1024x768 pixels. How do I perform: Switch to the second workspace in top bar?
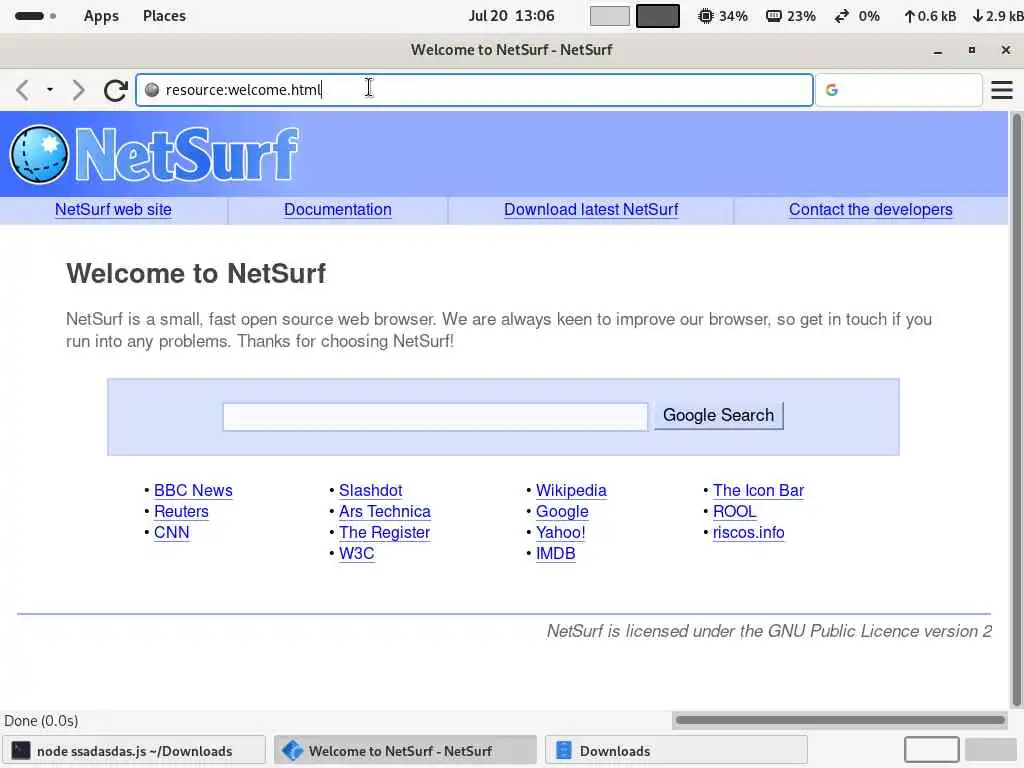pyautogui.click(x=658, y=16)
